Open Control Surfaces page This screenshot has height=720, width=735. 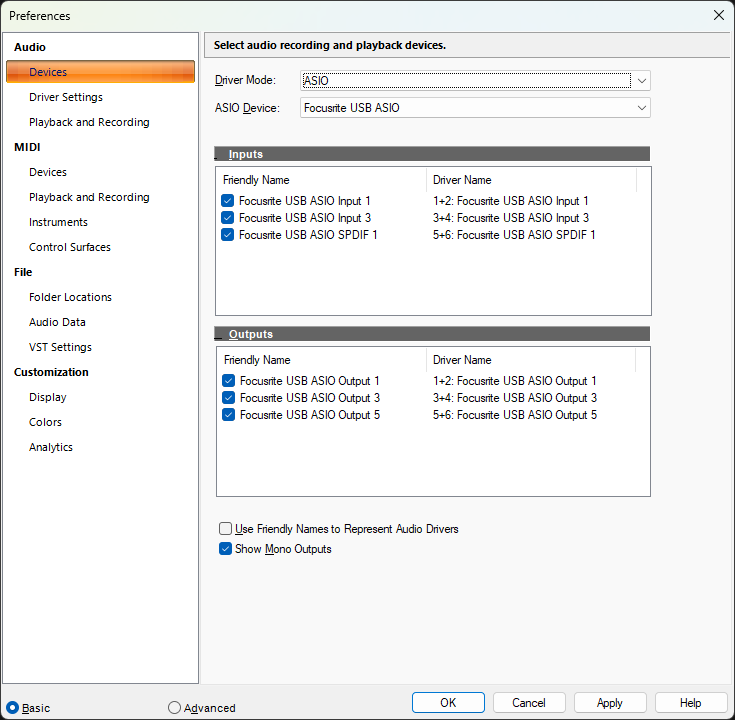(70, 247)
